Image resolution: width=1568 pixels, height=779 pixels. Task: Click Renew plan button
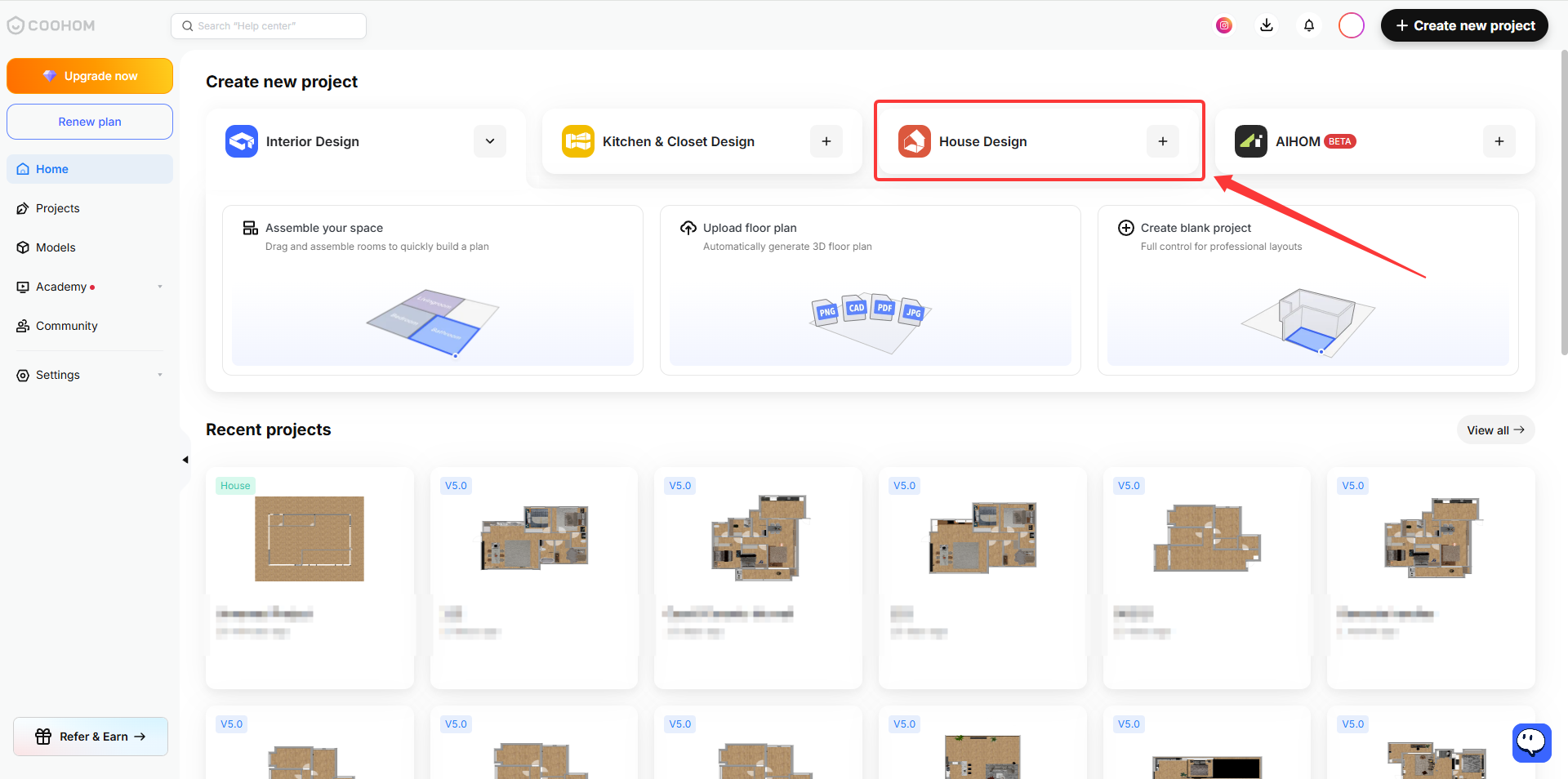tap(90, 122)
